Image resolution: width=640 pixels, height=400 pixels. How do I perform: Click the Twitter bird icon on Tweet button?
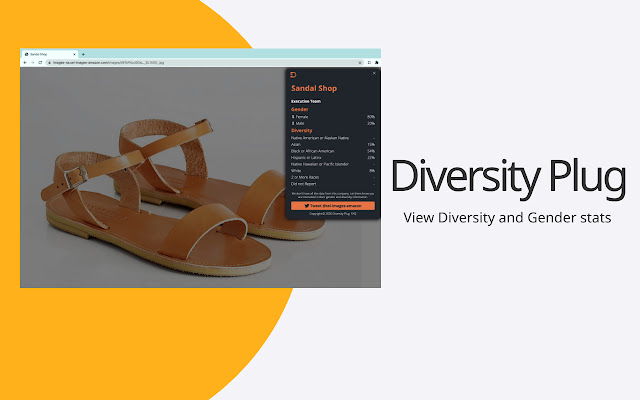coord(307,206)
